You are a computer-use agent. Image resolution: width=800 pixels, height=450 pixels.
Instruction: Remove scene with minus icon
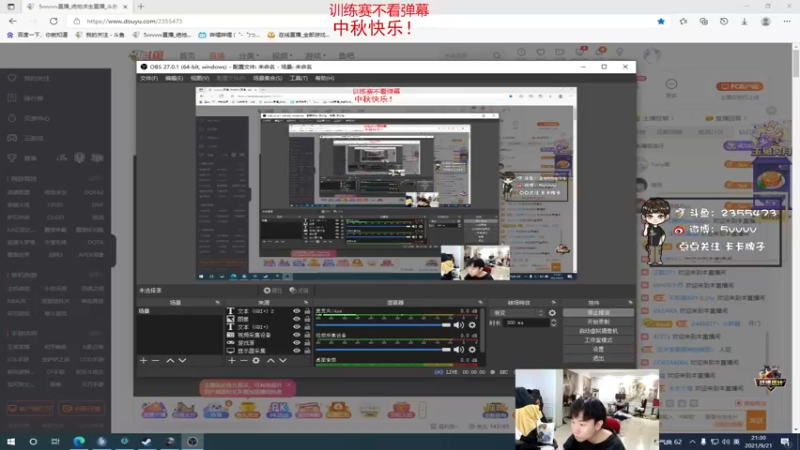click(156, 360)
